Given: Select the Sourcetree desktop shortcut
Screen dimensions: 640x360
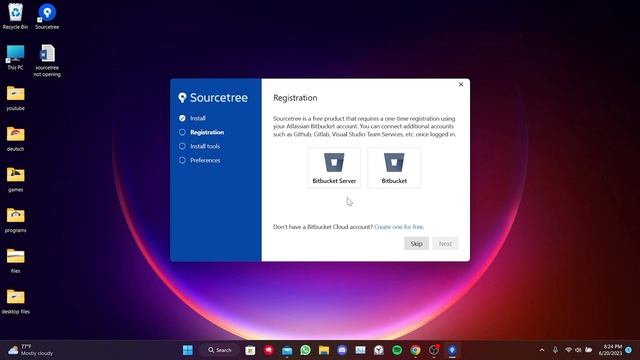Looking at the screenshot, I should click(x=47, y=16).
